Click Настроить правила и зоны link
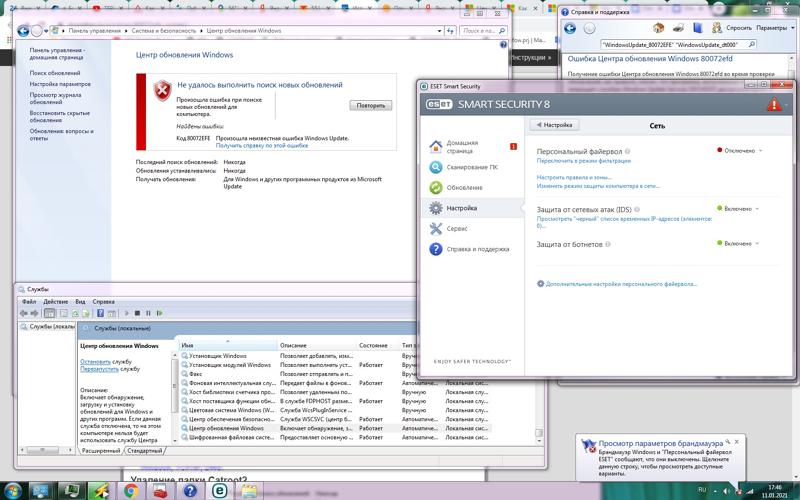The height and width of the screenshot is (500, 800). [574, 178]
